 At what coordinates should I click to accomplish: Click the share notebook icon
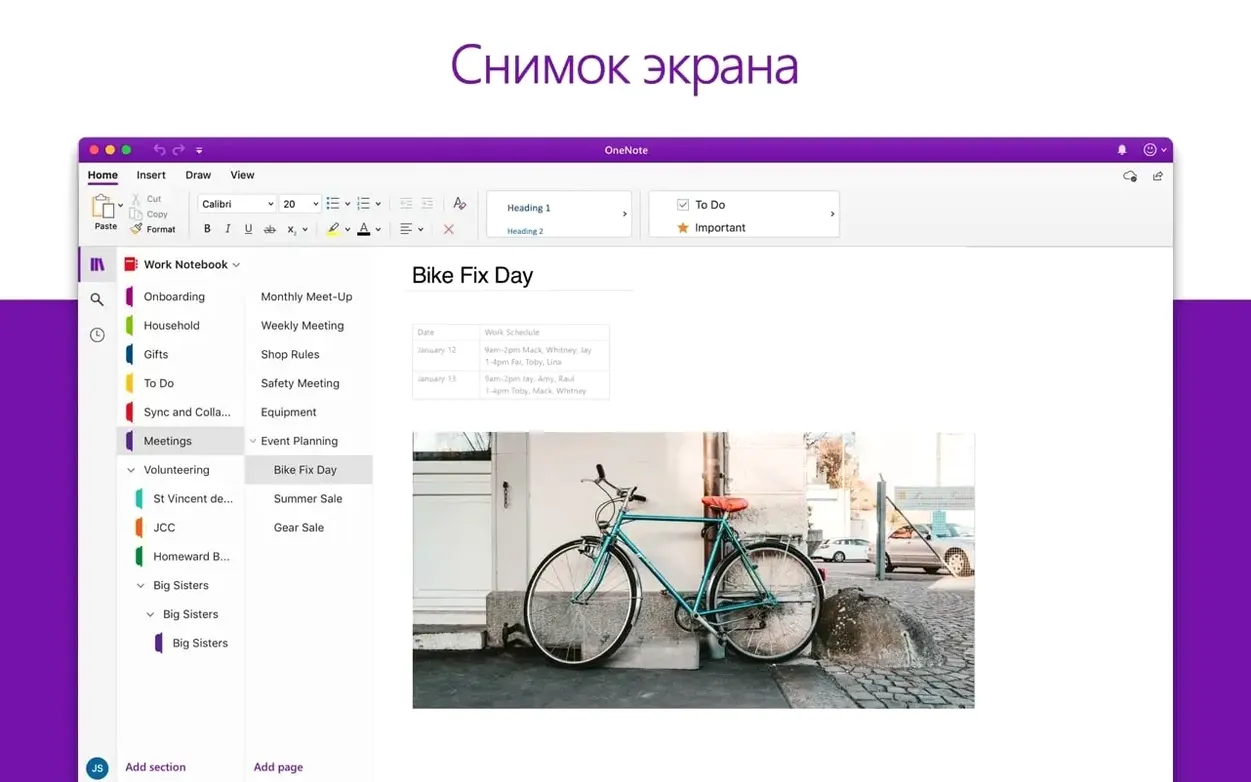pos(1158,176)
